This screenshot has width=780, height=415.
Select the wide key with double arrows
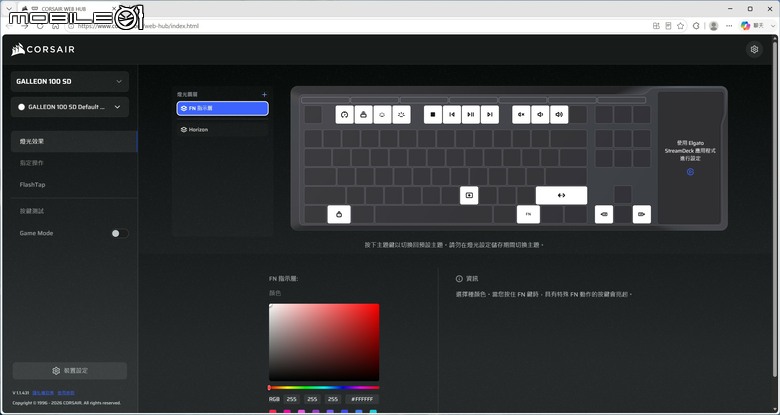click(x=562, y=196)
